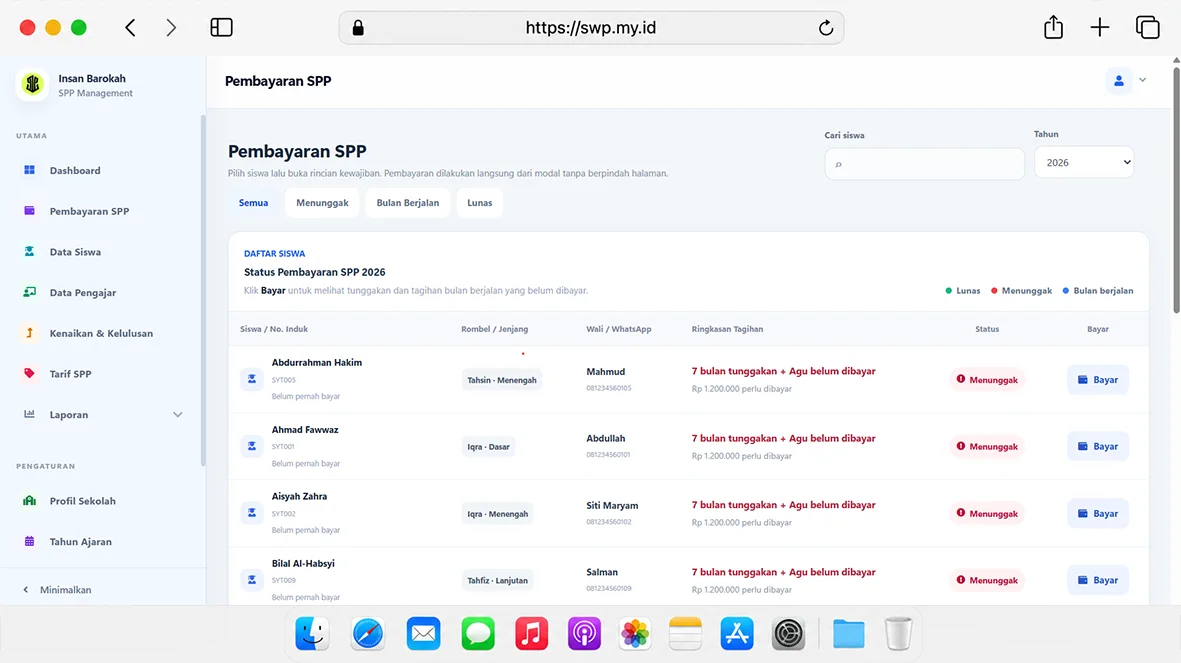Select the Menunggak filter tab
This screenshot has height=663, width=1181.
(322, 203)
